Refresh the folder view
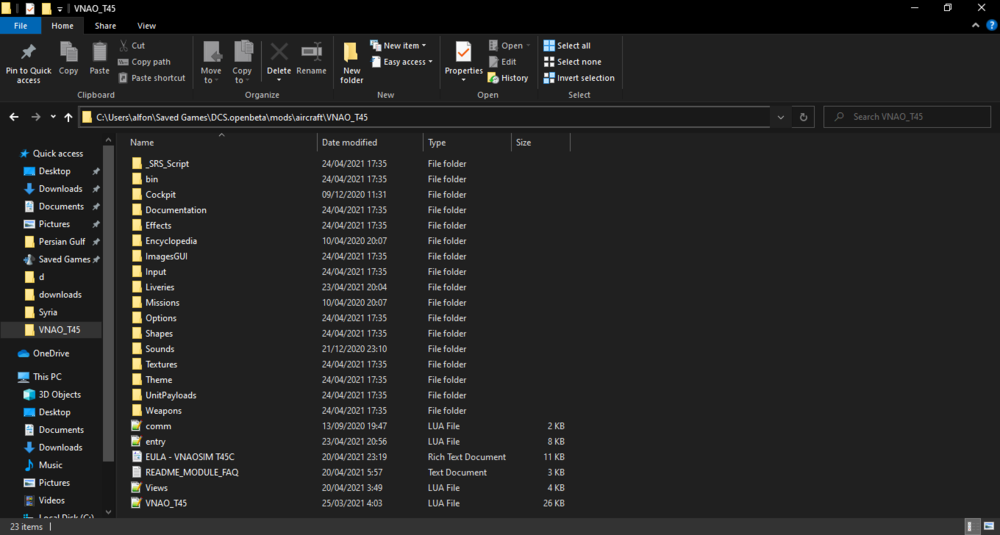The height and width of the screenshot is (535, 1000). [803, 117]
